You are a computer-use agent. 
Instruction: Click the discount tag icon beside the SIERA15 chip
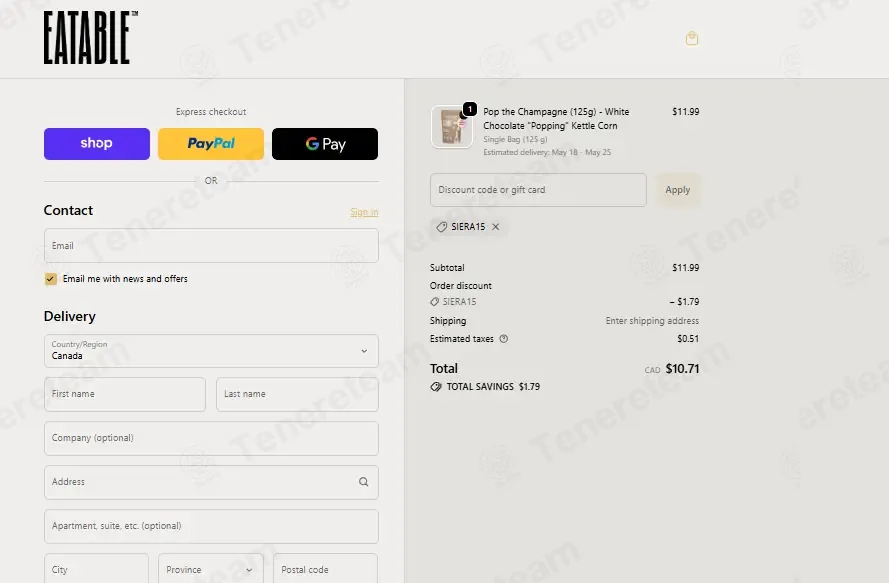coord(442,227)
